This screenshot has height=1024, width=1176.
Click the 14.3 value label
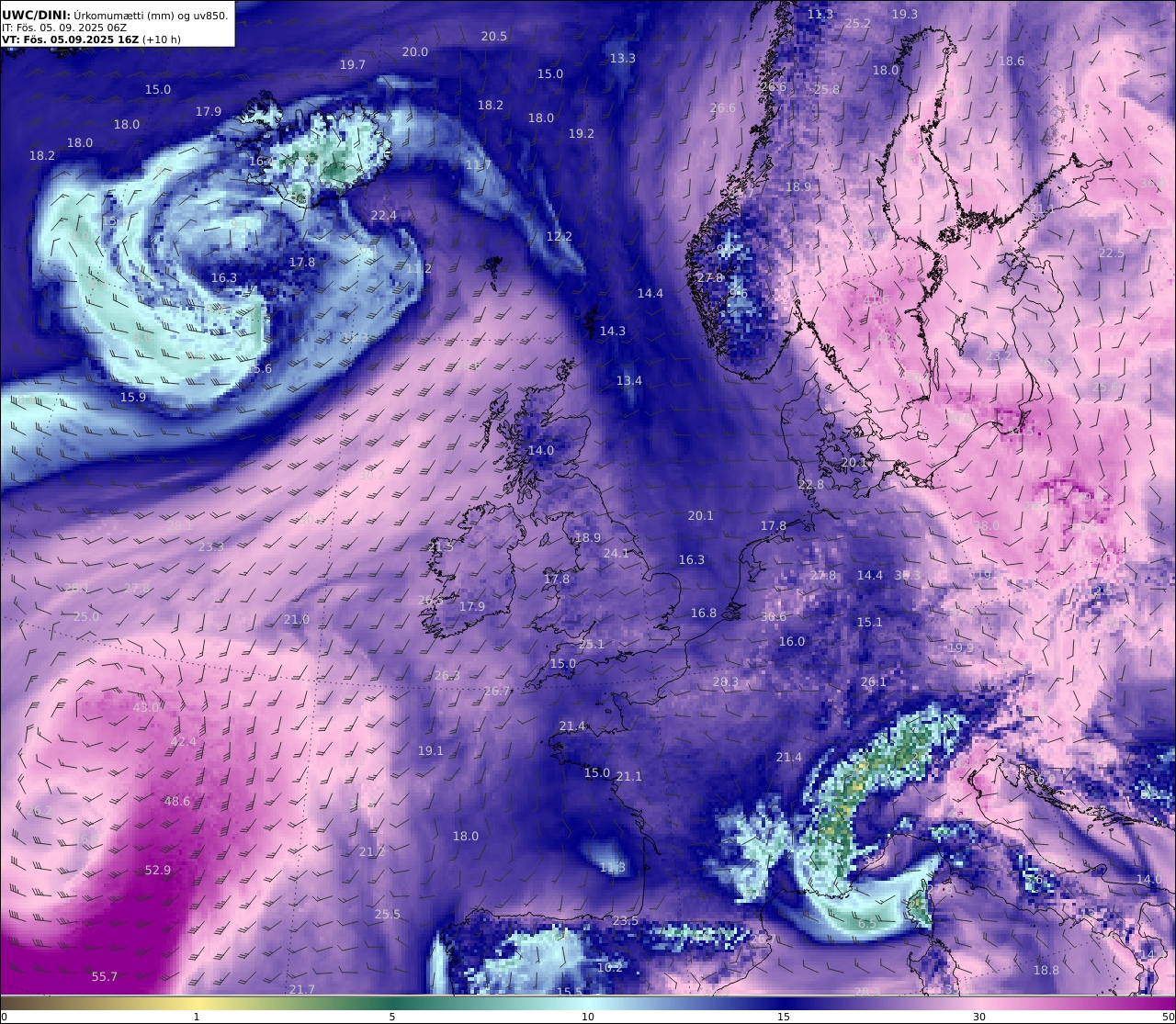point(613,331)
